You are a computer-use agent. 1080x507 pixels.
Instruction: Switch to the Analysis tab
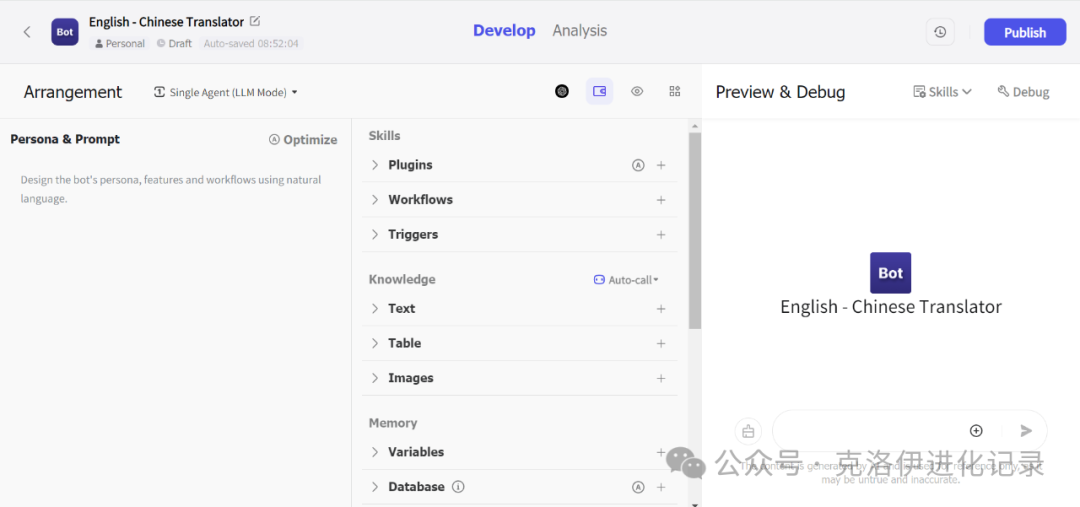[580, 30]
